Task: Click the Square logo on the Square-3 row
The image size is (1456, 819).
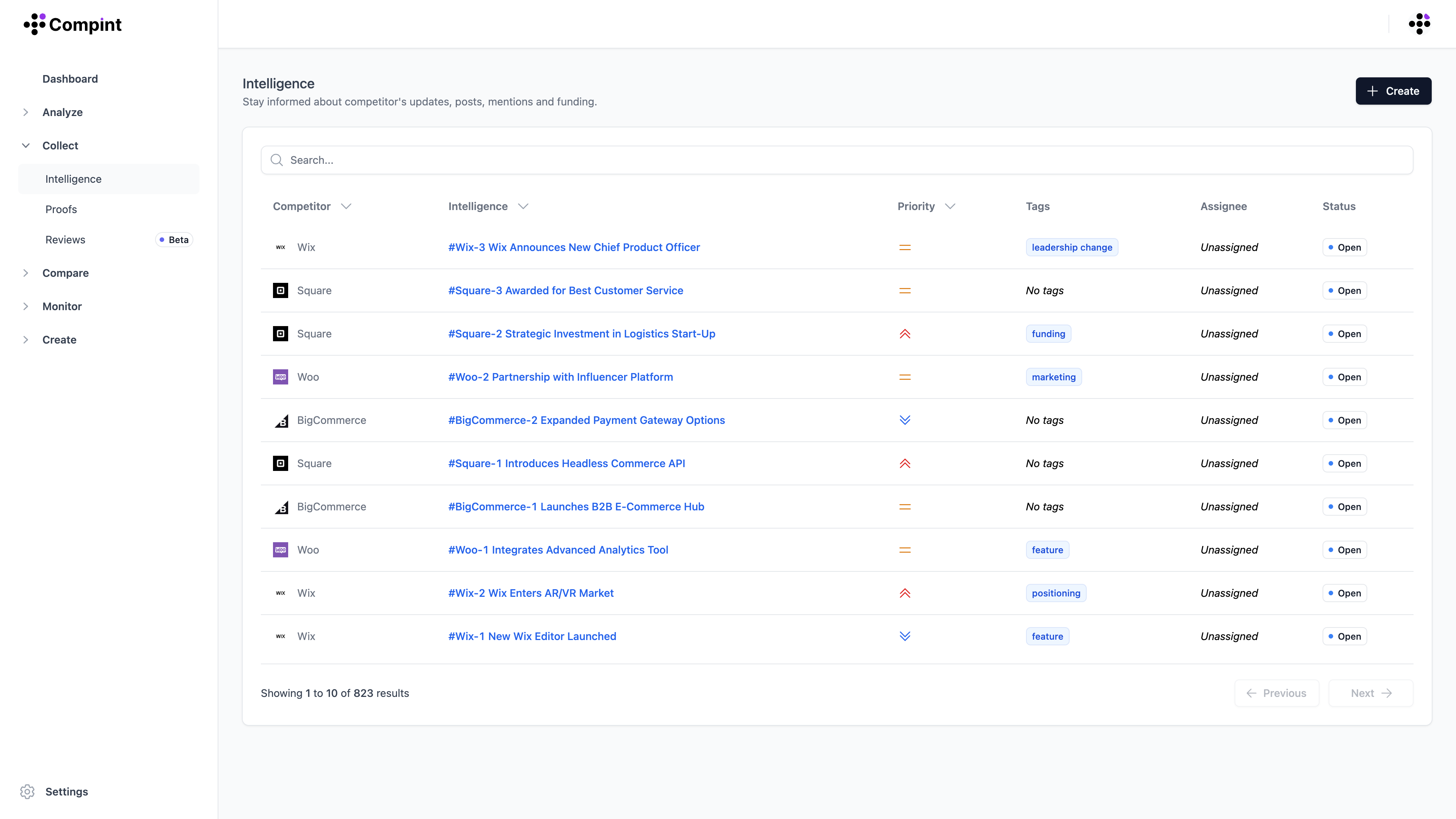Action: coord(280,290)
